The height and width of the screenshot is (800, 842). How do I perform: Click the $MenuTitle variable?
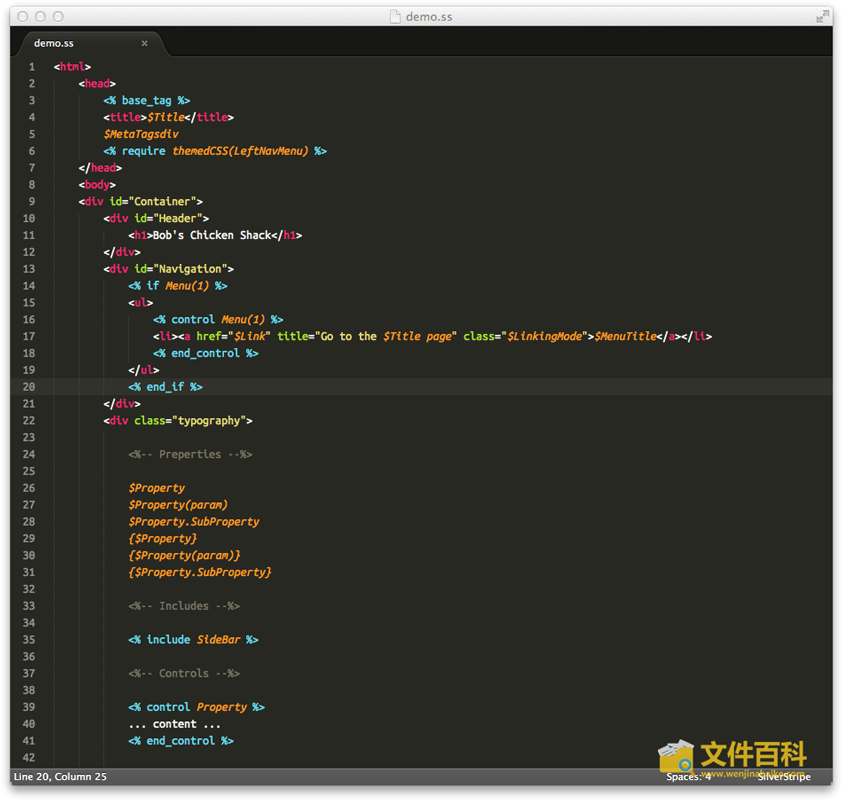pos(626,336)
